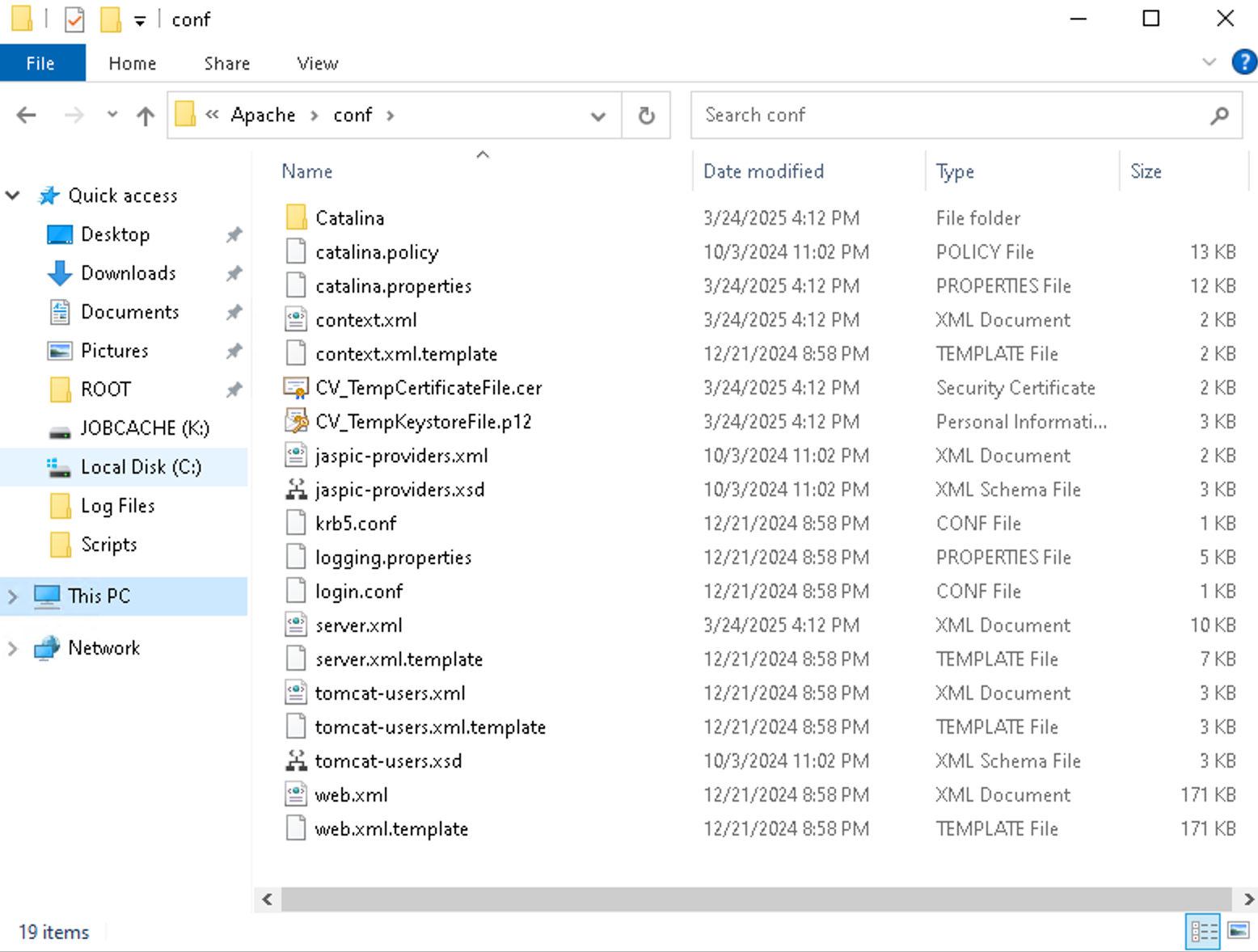Select the catalina.policy file
The image size is (1258, 952).
pos(377,252)
